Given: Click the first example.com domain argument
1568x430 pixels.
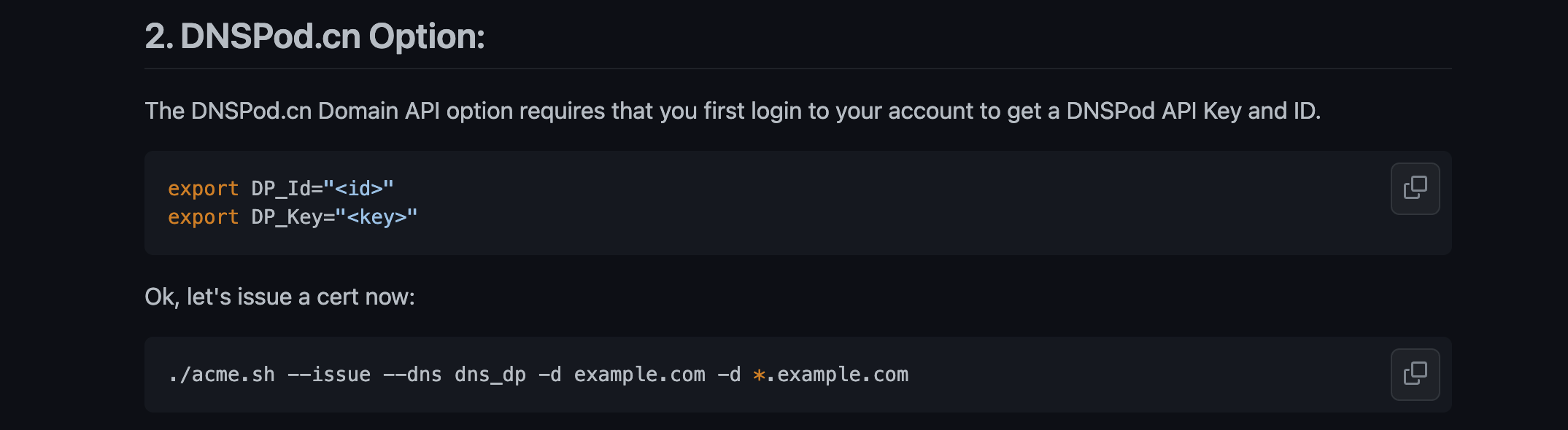Looking at the screenshot, I should tap(639, 375).
